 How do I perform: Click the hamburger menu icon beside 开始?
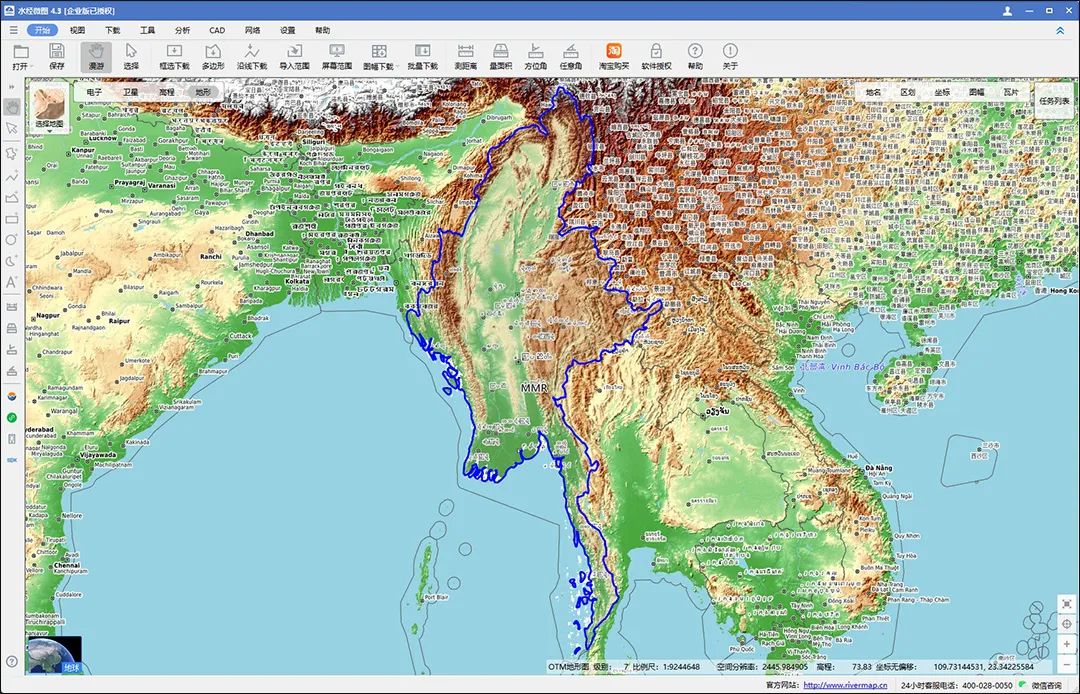pos(14,30)
